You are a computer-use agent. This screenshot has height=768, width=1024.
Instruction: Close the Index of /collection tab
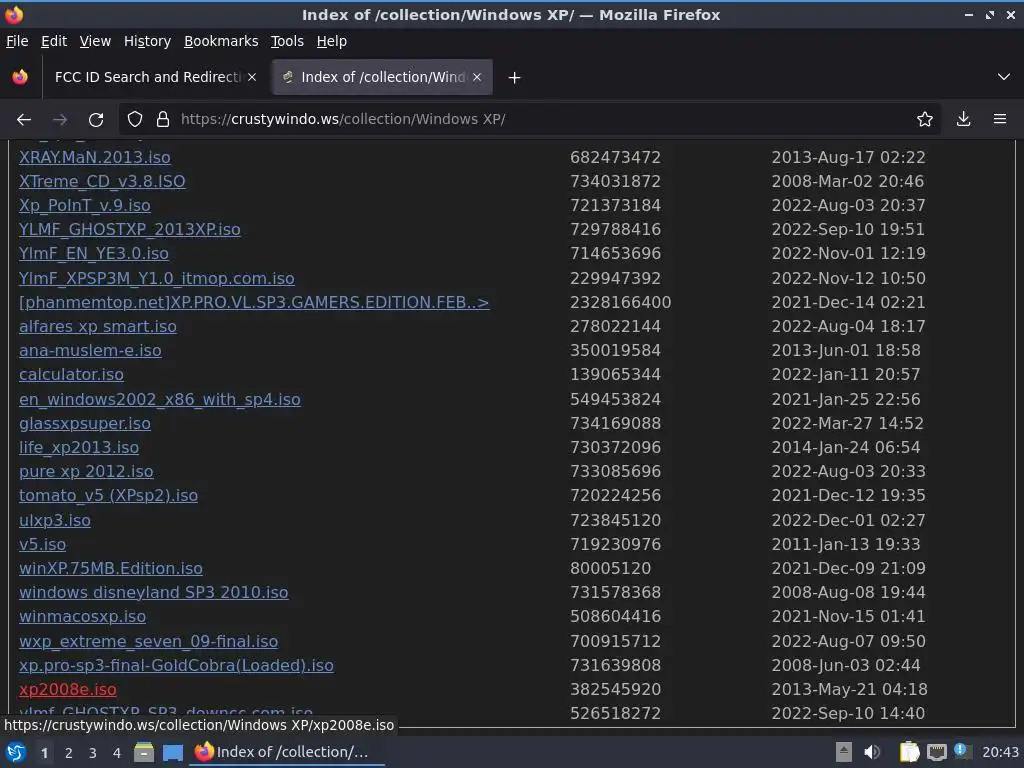(x=477, y=77)
